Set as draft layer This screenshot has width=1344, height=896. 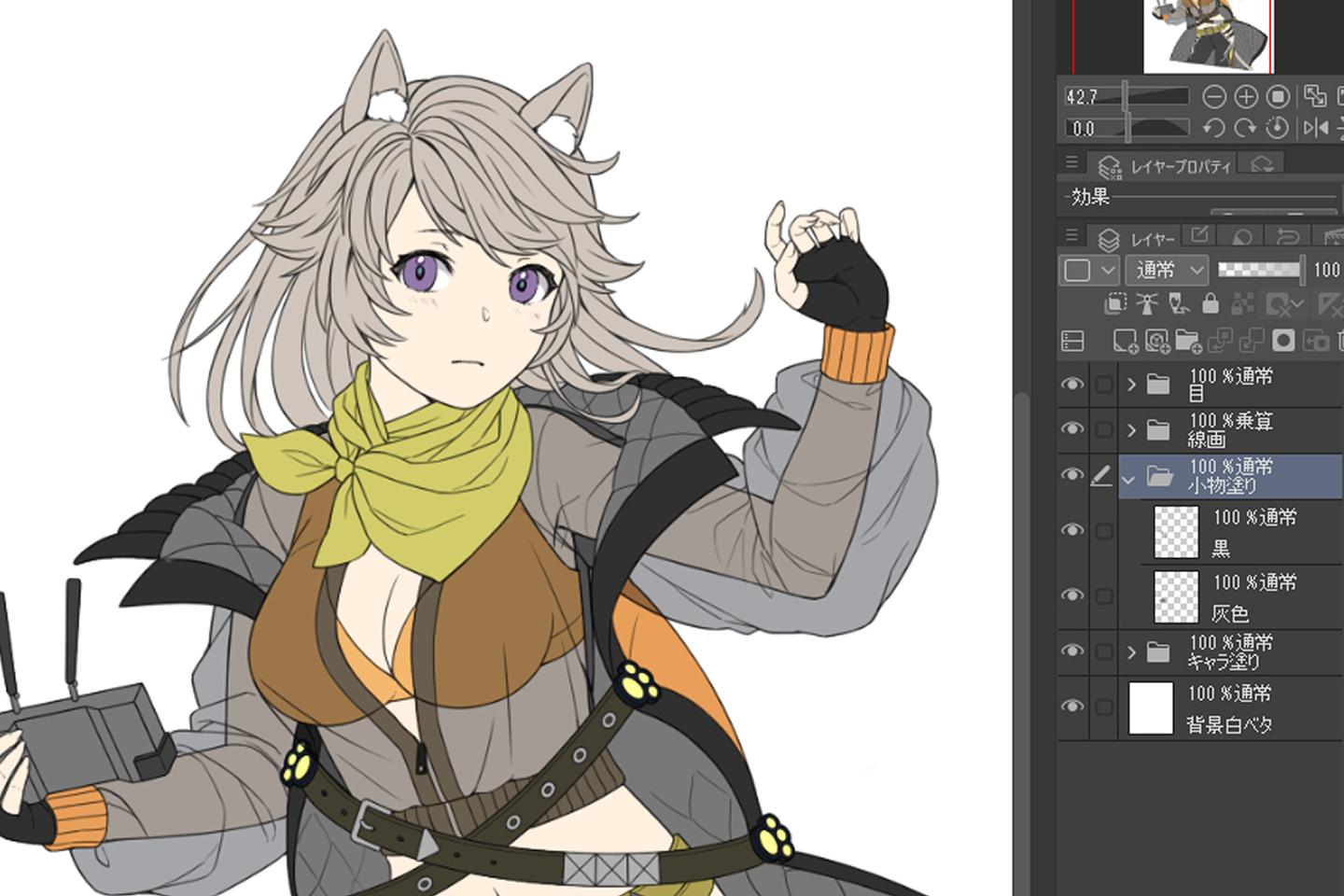coord(1179,303)
